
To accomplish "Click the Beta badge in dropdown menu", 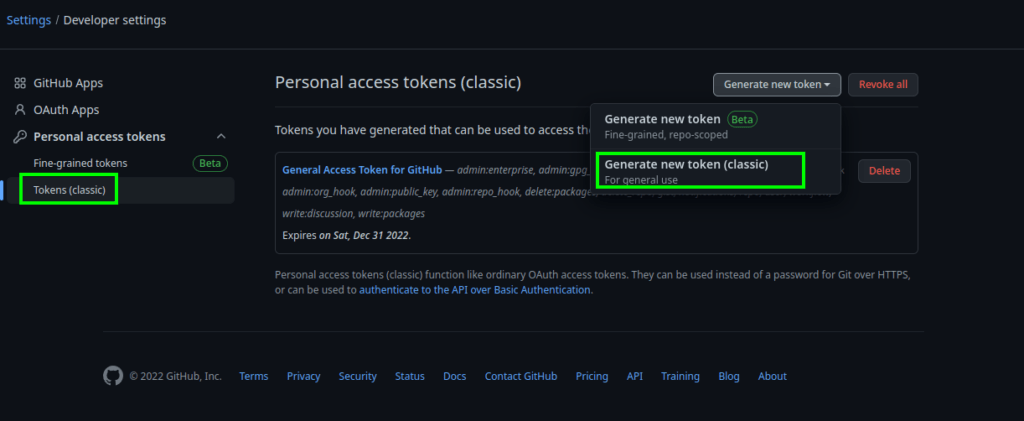I will click(x=743, y=119).
